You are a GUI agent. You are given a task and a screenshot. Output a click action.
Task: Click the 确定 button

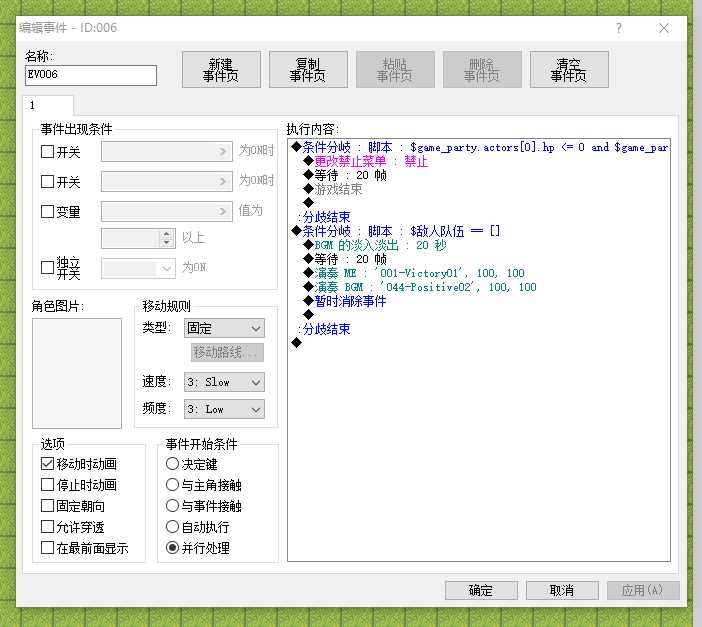point(481,590)
